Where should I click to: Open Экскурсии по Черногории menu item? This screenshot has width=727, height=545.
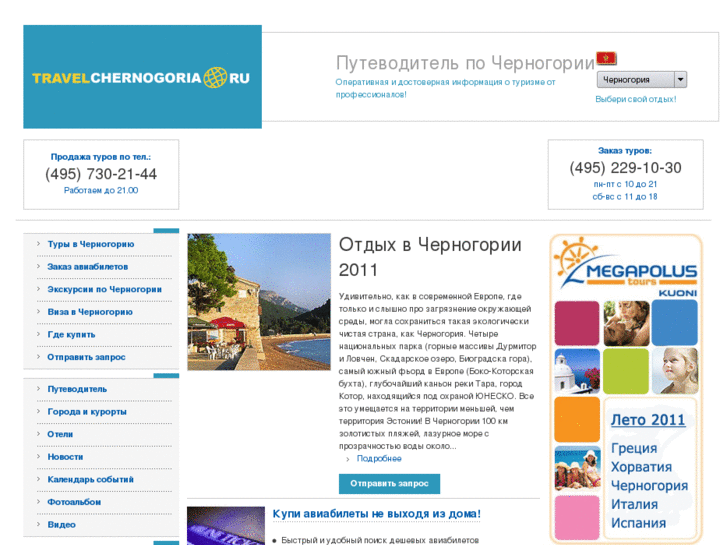(x=105, y=289)
